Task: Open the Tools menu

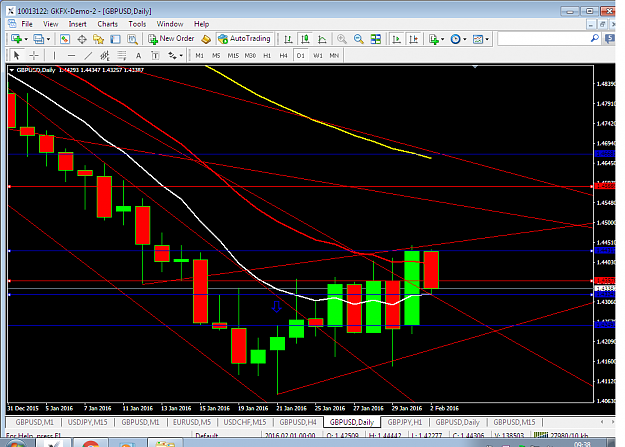Action: point(137,24)
